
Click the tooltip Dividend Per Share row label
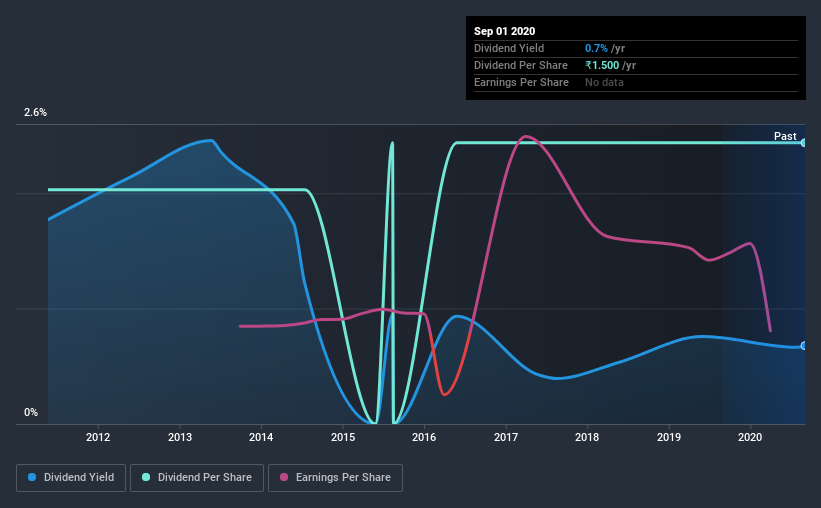pos(520,65)
